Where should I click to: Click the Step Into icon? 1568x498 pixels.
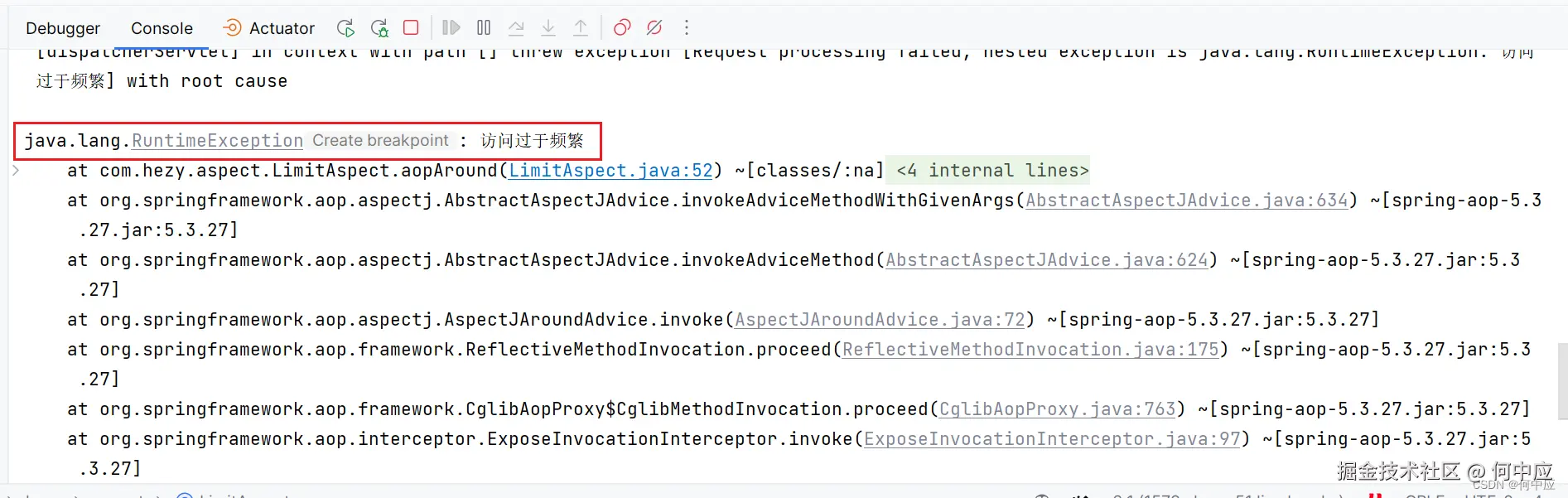(548, 28)
